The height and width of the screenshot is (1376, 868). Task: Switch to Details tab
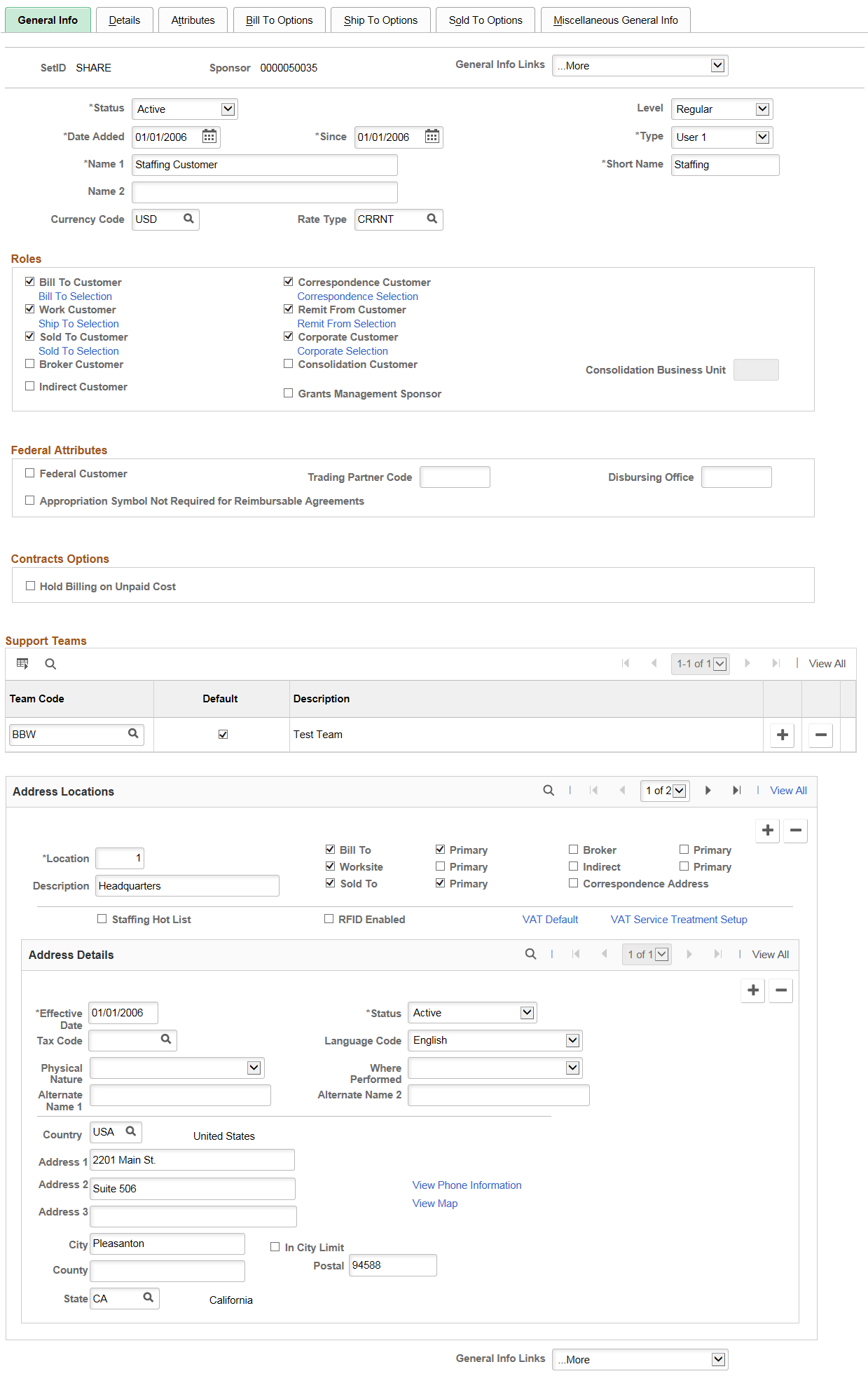(124, 20)
